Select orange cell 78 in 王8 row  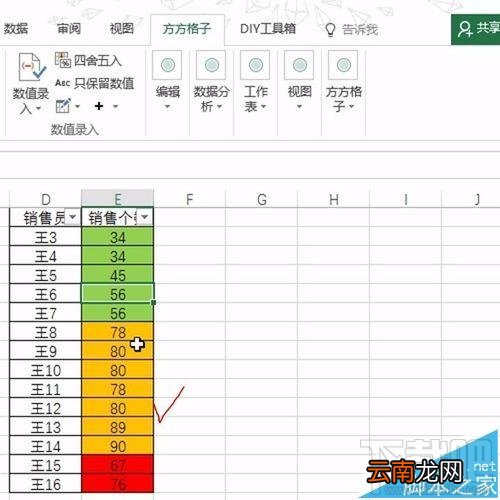[118, 332]
